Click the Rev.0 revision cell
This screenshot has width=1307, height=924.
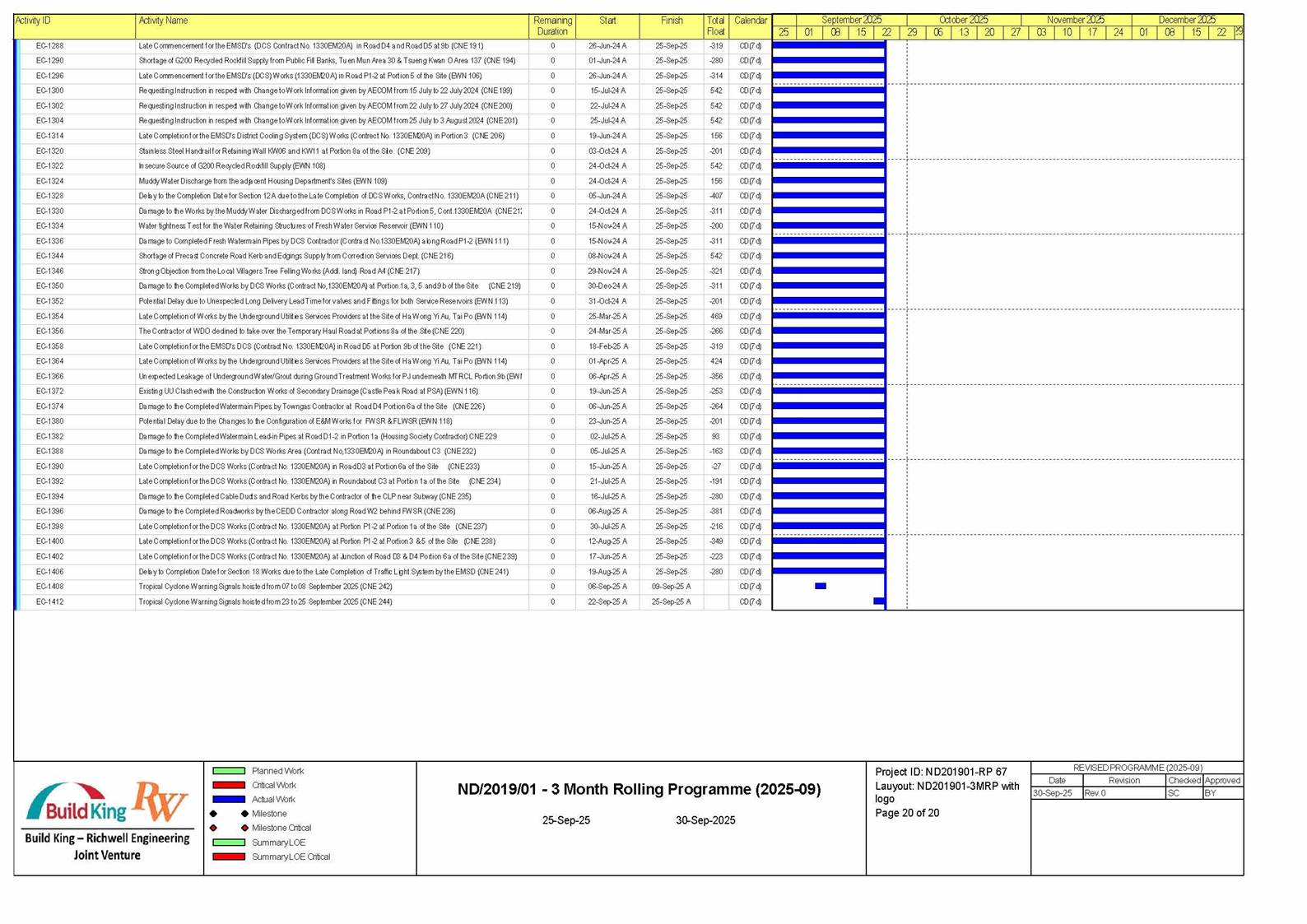(x=1123, y=793)
